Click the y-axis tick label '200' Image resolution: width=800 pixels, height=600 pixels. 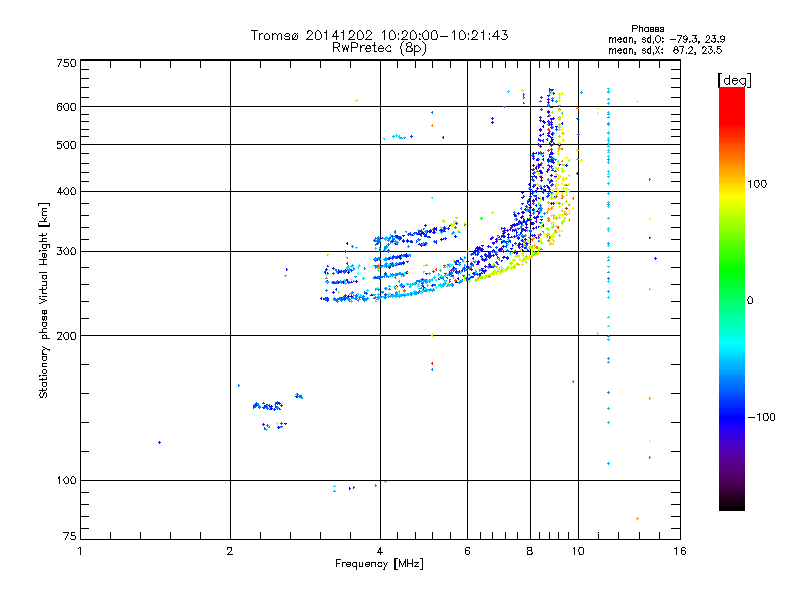click(66, 336)
